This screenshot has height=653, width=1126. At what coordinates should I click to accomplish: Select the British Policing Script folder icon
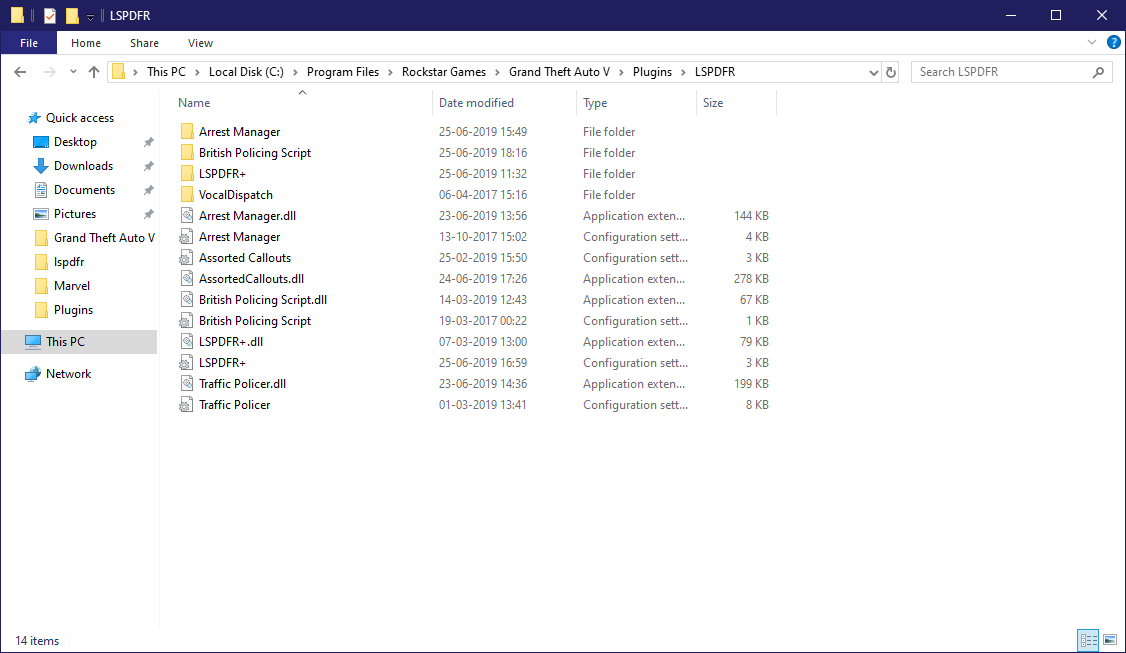(x=187, y=152)
